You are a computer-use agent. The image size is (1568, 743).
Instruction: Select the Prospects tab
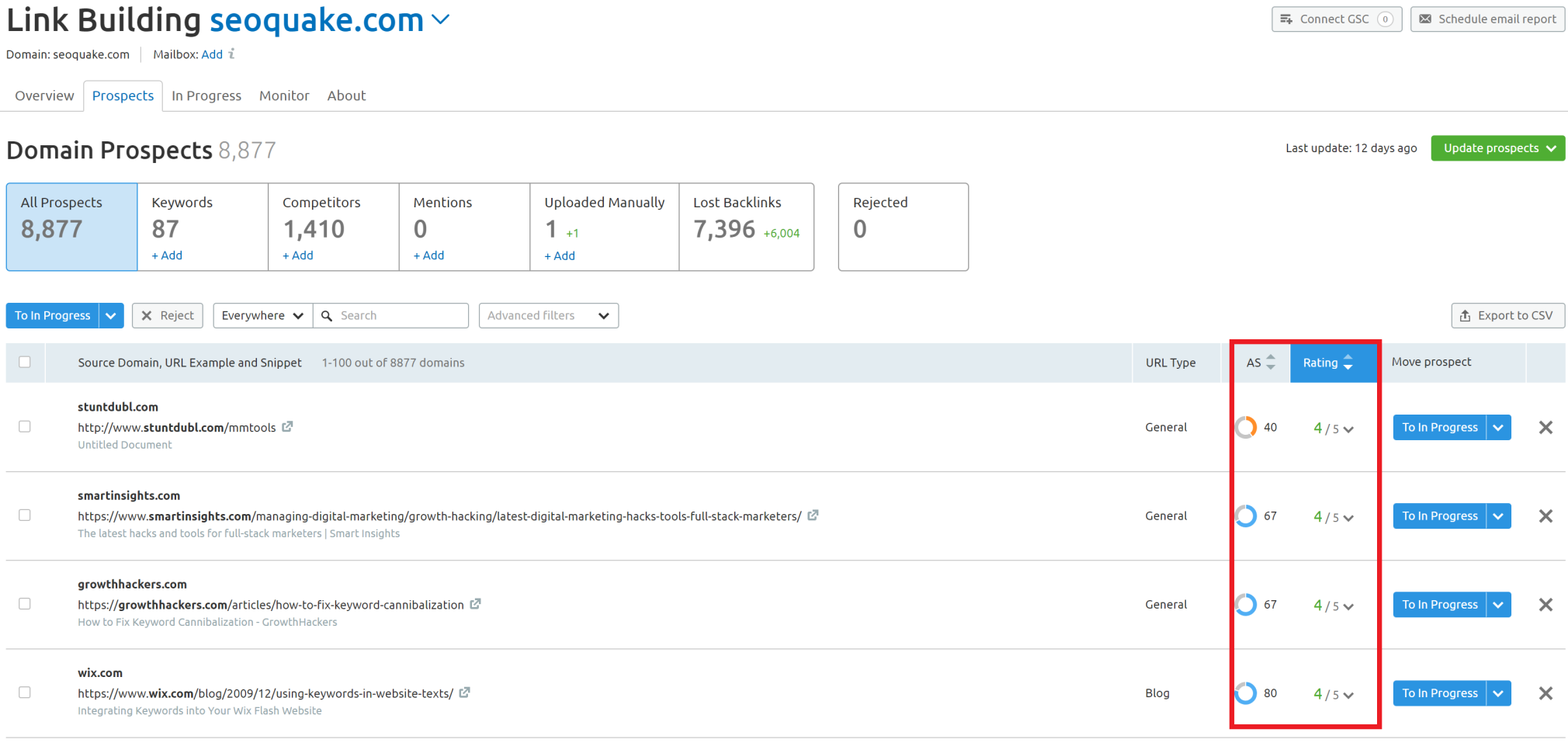tap(123, 95)
